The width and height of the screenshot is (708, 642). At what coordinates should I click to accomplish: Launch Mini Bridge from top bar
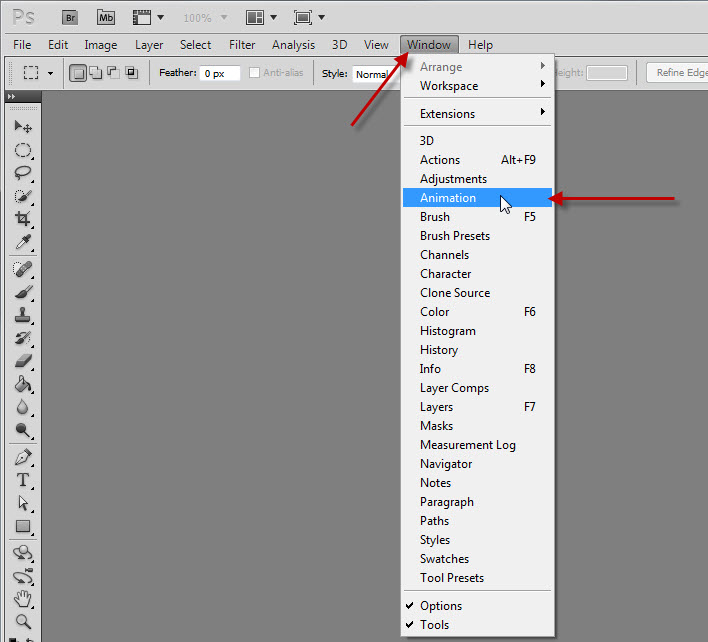106,18
